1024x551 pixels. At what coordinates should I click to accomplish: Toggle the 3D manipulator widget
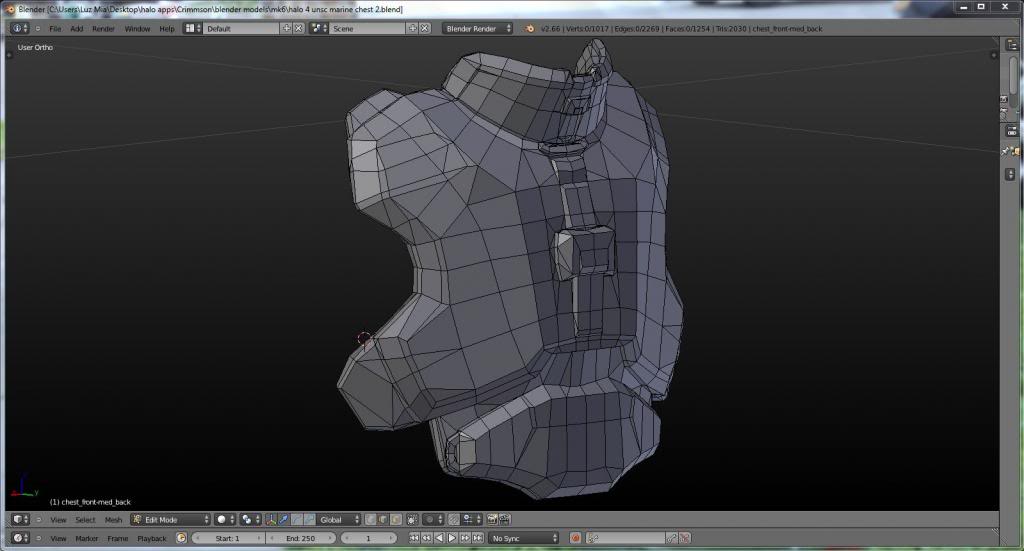(x=271, y=520)
